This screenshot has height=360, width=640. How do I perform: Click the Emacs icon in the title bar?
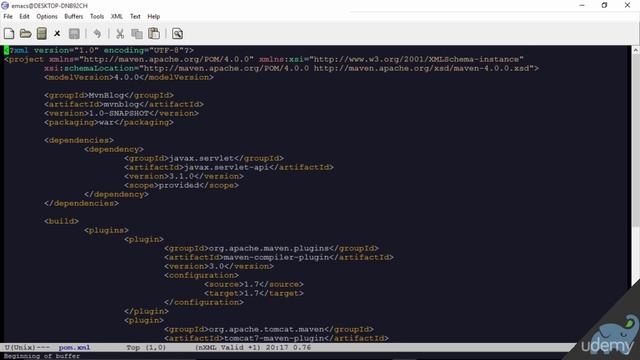(x=5, y=5)
